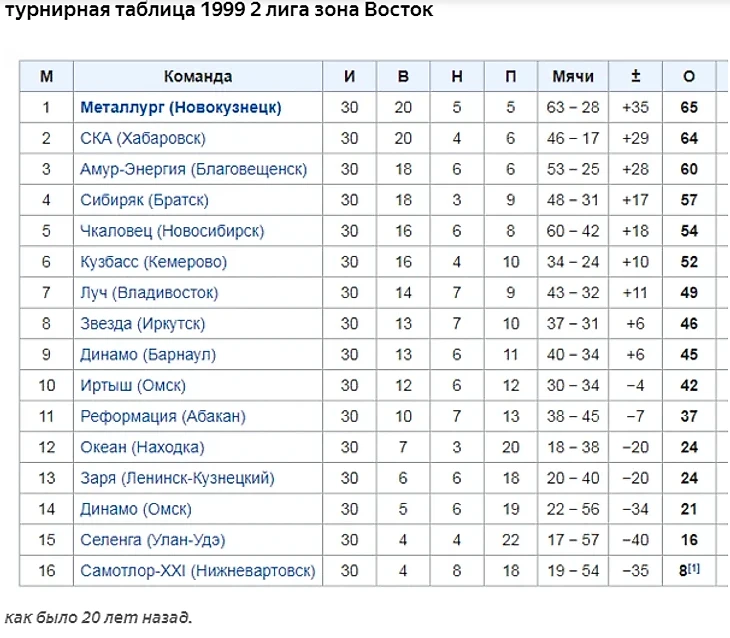Image resolution: width=730 pixels, height=638 pixels.
Task: Click the СКА (Хабаровск) link
Action: point(143,138)
